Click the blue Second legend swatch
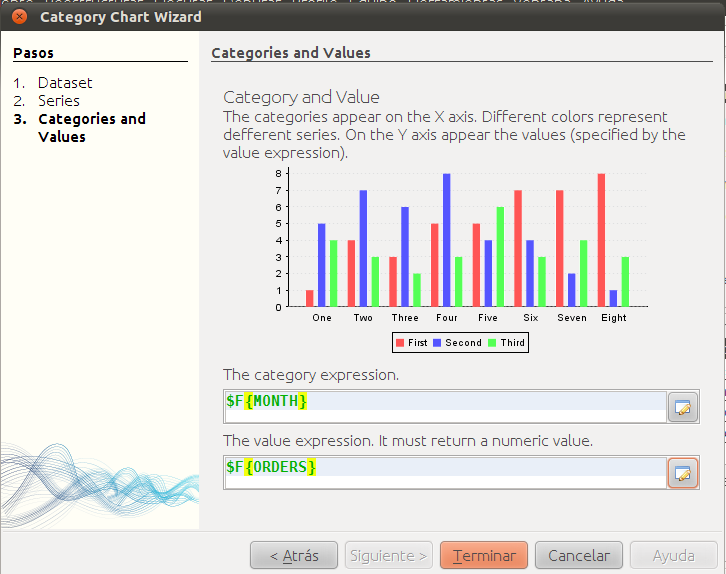Image resolution: width=726 pixels, height=574 pixels. pos(437,343)
